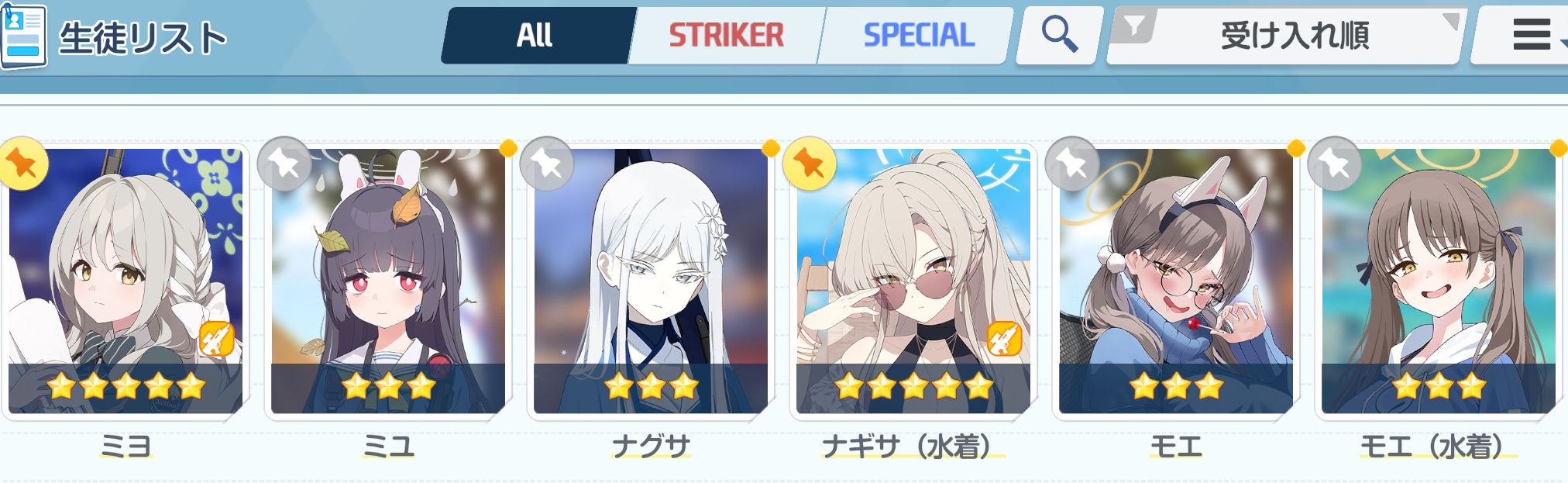The width and height of the screenshot is (1568, 483).
Task: Open the ナグサ student portrait
Action: click(x=651, y=281)
